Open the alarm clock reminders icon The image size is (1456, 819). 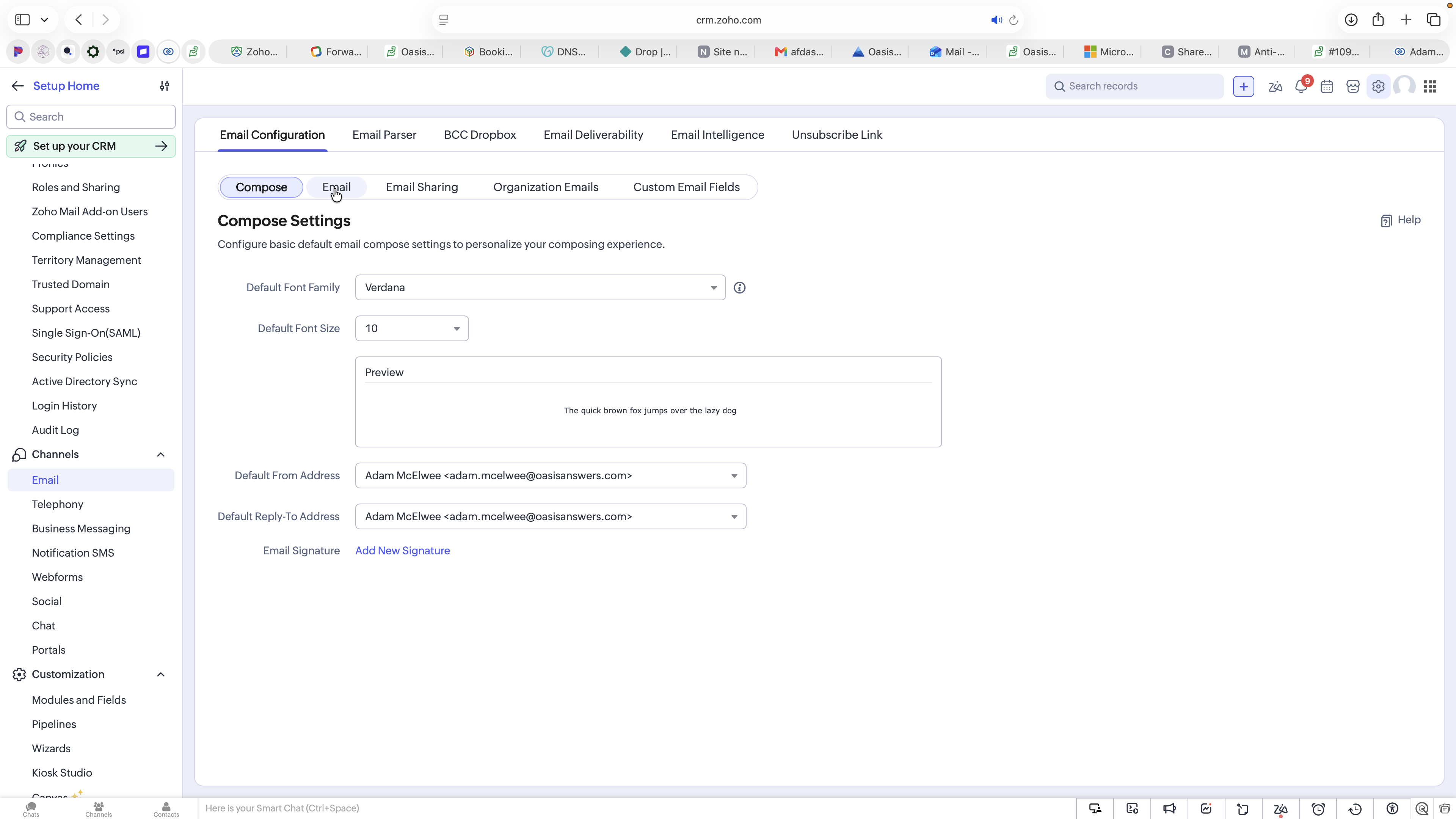(1318, 809)
